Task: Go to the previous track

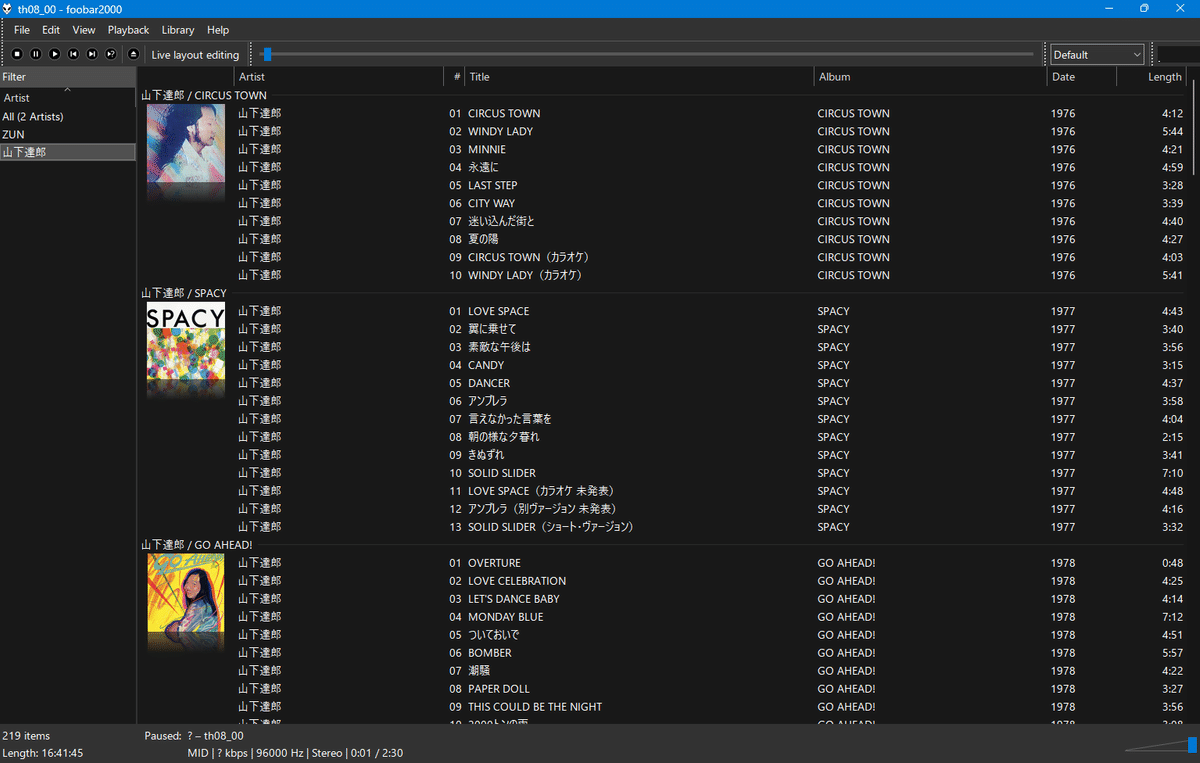Action: 73,54
